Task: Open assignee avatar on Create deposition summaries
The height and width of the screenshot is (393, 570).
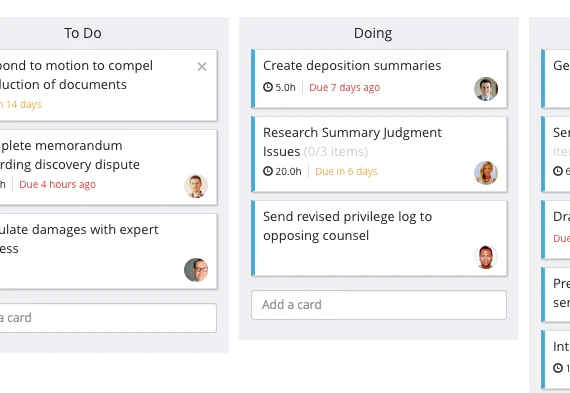Action: tap(486, 89)
